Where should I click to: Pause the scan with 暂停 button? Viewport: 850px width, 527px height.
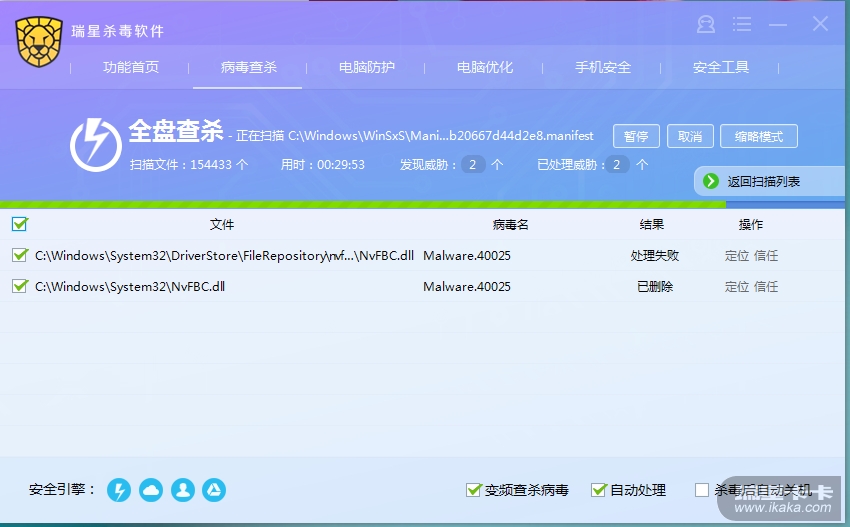pos(636,136)
